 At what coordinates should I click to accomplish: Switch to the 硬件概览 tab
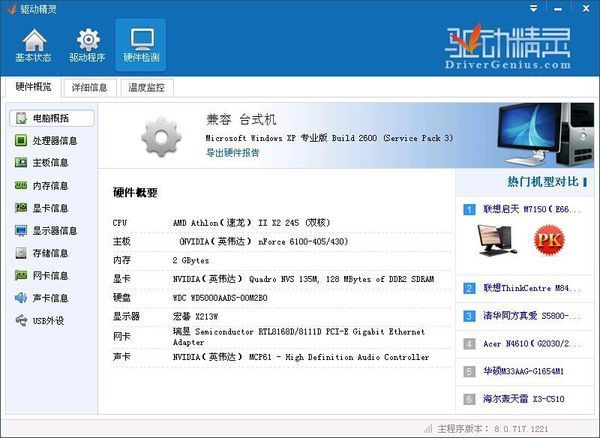point(33,87)
